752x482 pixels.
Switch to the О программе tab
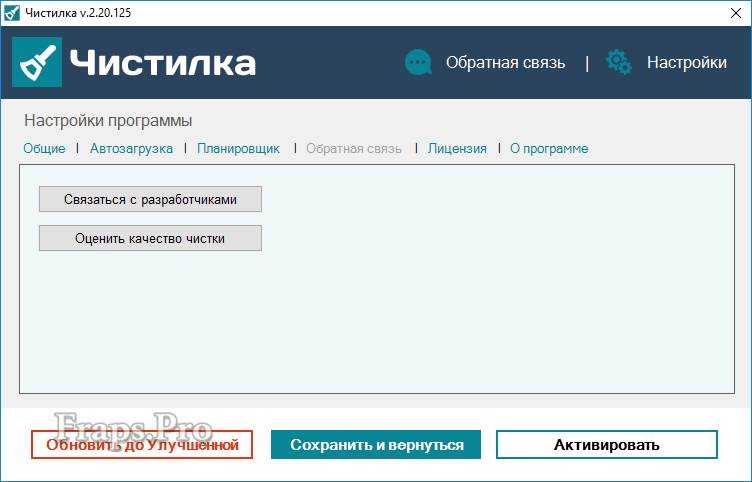(549, 149)
